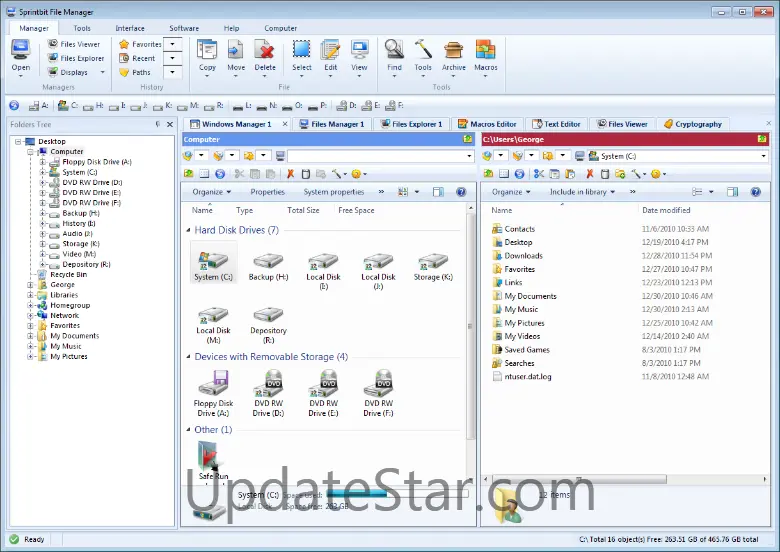780x552 pixels.
Task: Pin the Folders Tree panel
Action: [x=158, y=124]
